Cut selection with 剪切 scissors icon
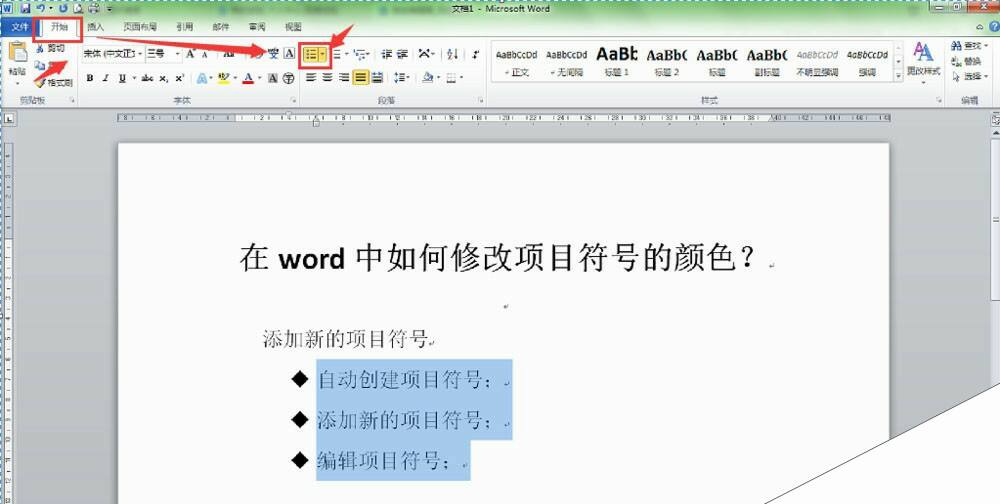This screenshot has height=504, width=1000. (50, 48)
